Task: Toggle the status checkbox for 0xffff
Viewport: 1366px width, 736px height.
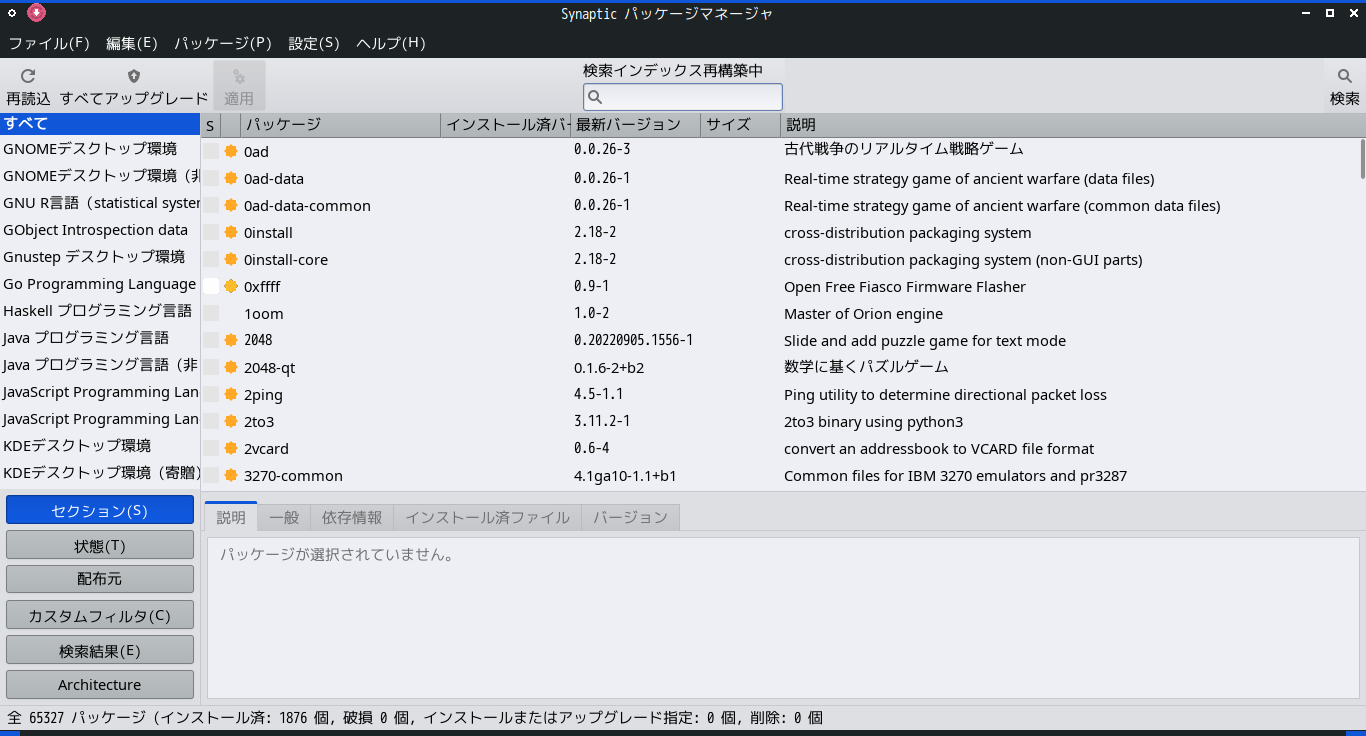Action: click(x=211, y=286)
